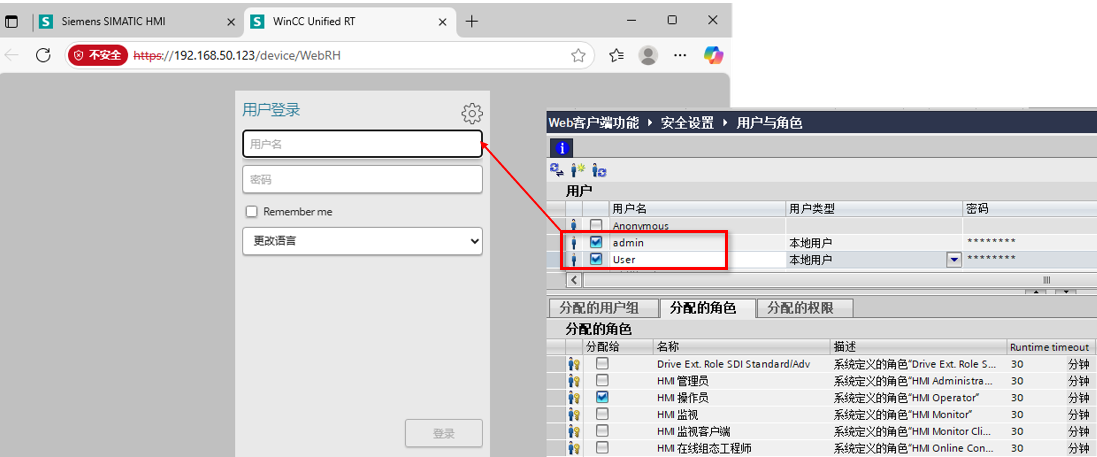This screenshot has width=1097, height=457.
Task: Click the refresh user toolbar icon
Action: click(x=599, y=169)
